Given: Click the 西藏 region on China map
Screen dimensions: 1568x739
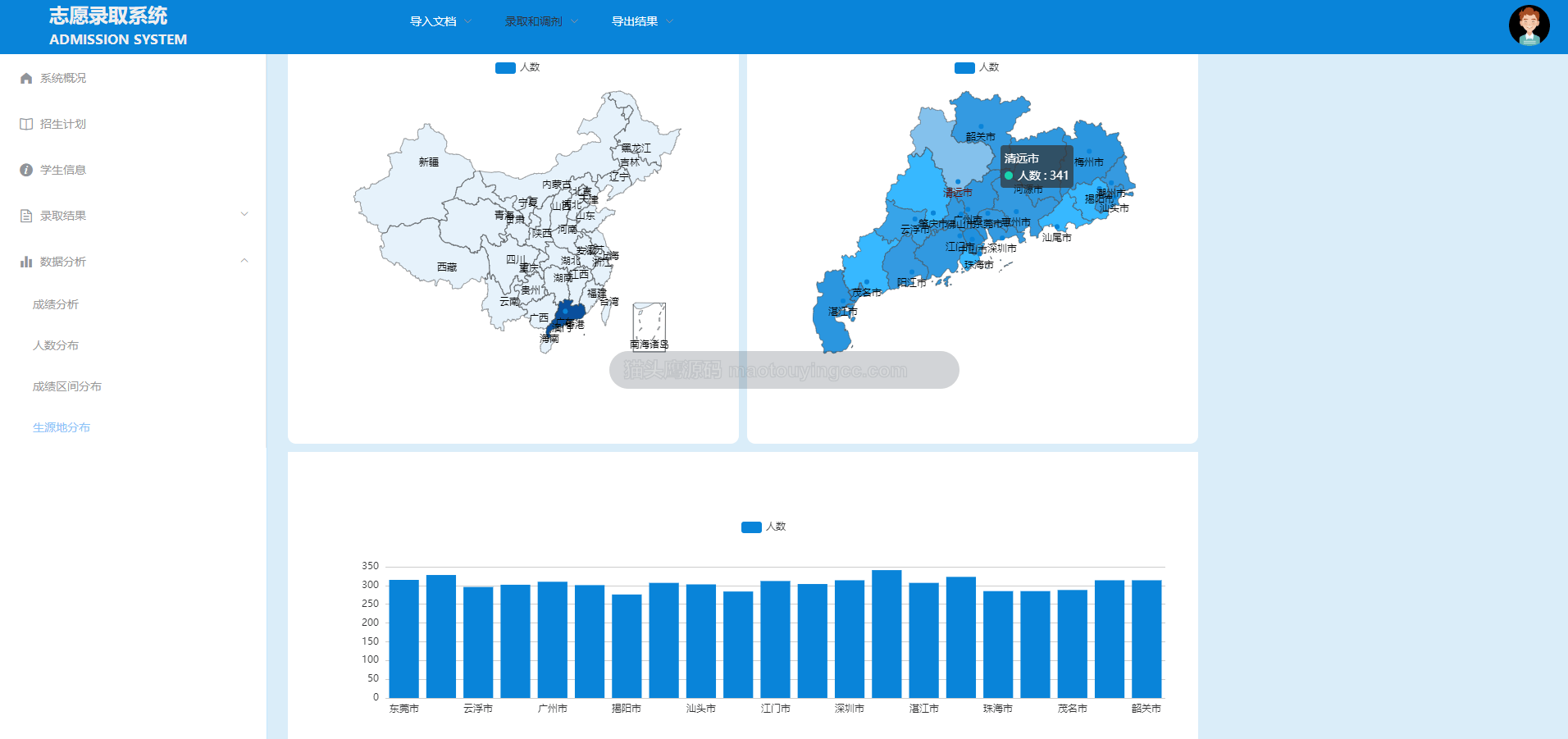Looking at the screenshot, I should coord(447,267).
